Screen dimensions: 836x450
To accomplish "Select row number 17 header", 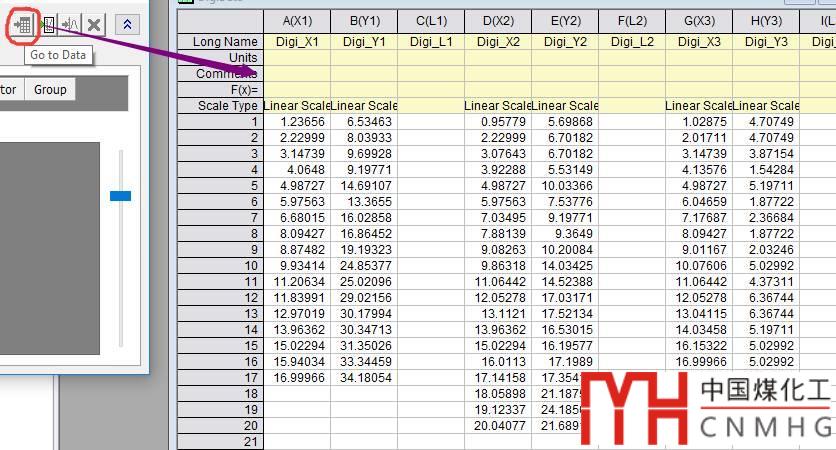I will click(x=220, y=377).
